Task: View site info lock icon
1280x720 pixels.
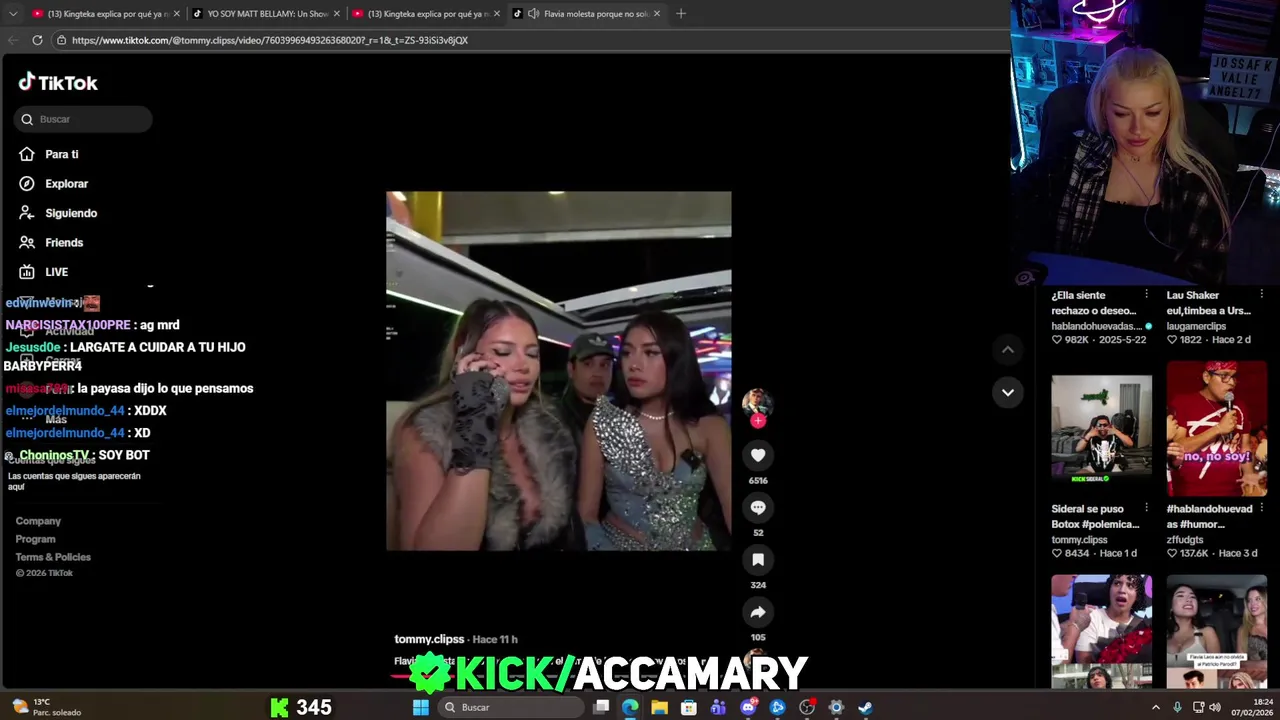Action: tap(61, 40)
